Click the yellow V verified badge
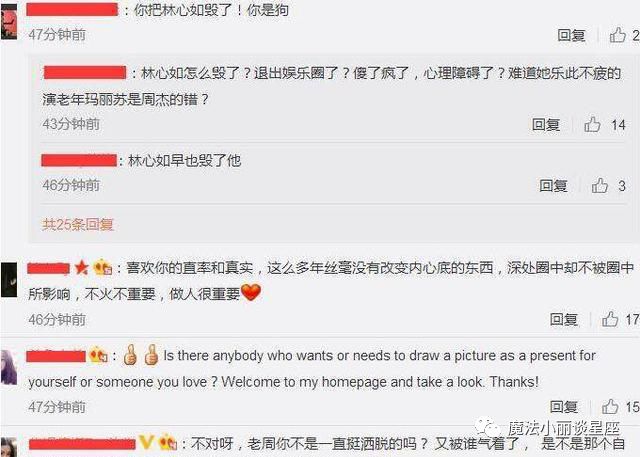This screenshot has height=457, width=640. pos(146,442)
